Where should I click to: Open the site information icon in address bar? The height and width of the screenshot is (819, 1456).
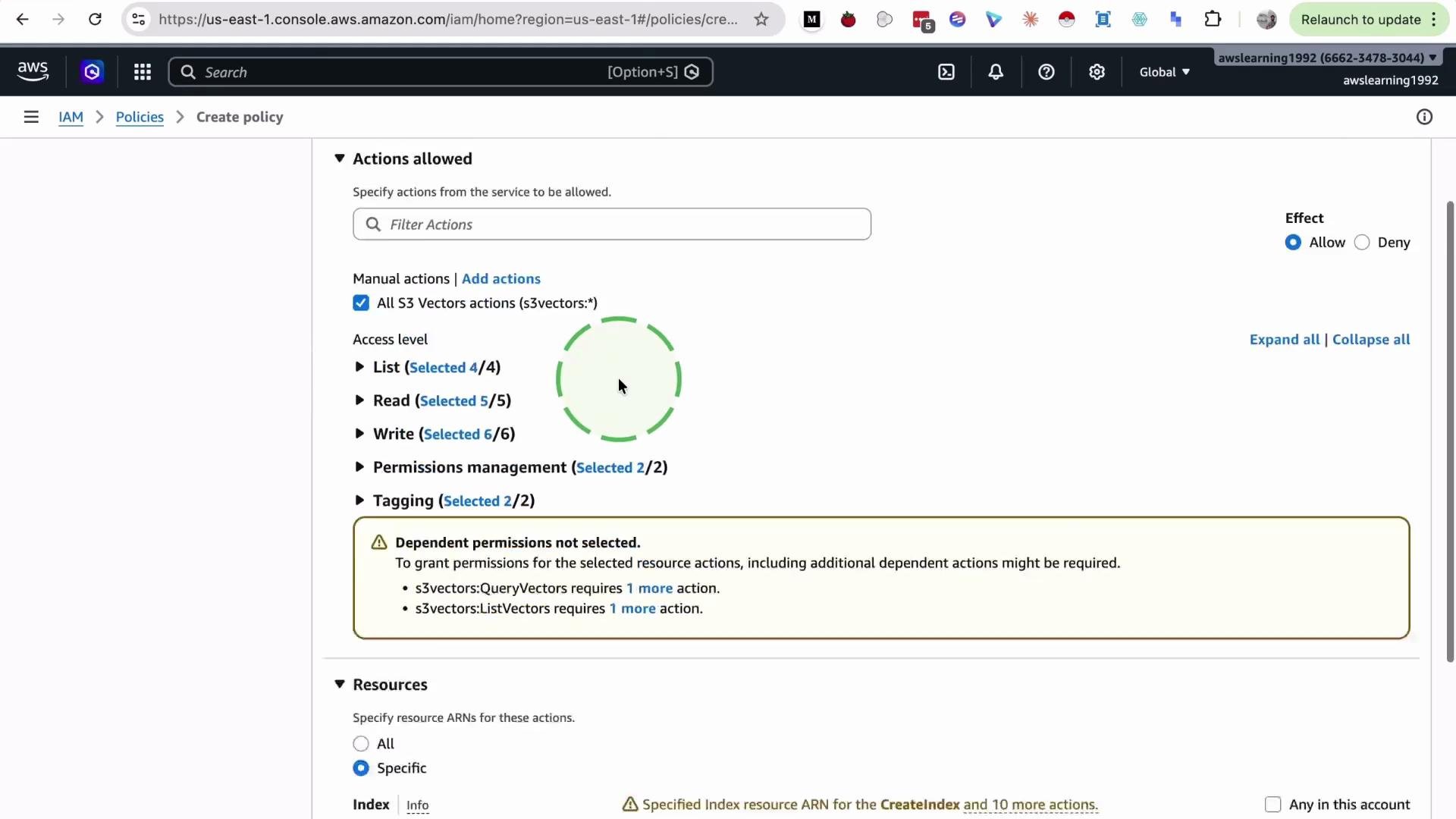(x=139, y=20)
